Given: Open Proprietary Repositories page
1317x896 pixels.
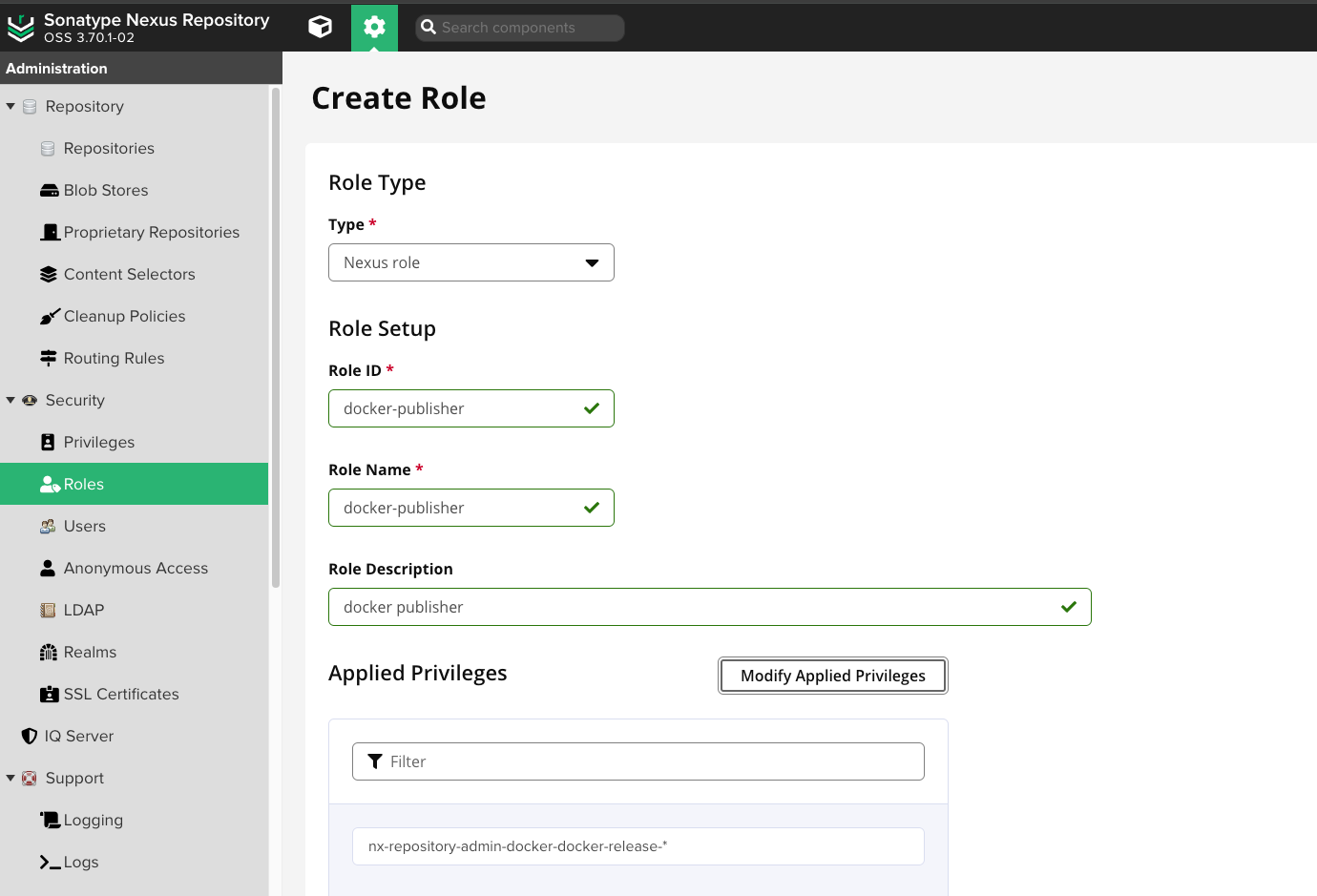Looking at the screenshot, I should pos(152,233).
